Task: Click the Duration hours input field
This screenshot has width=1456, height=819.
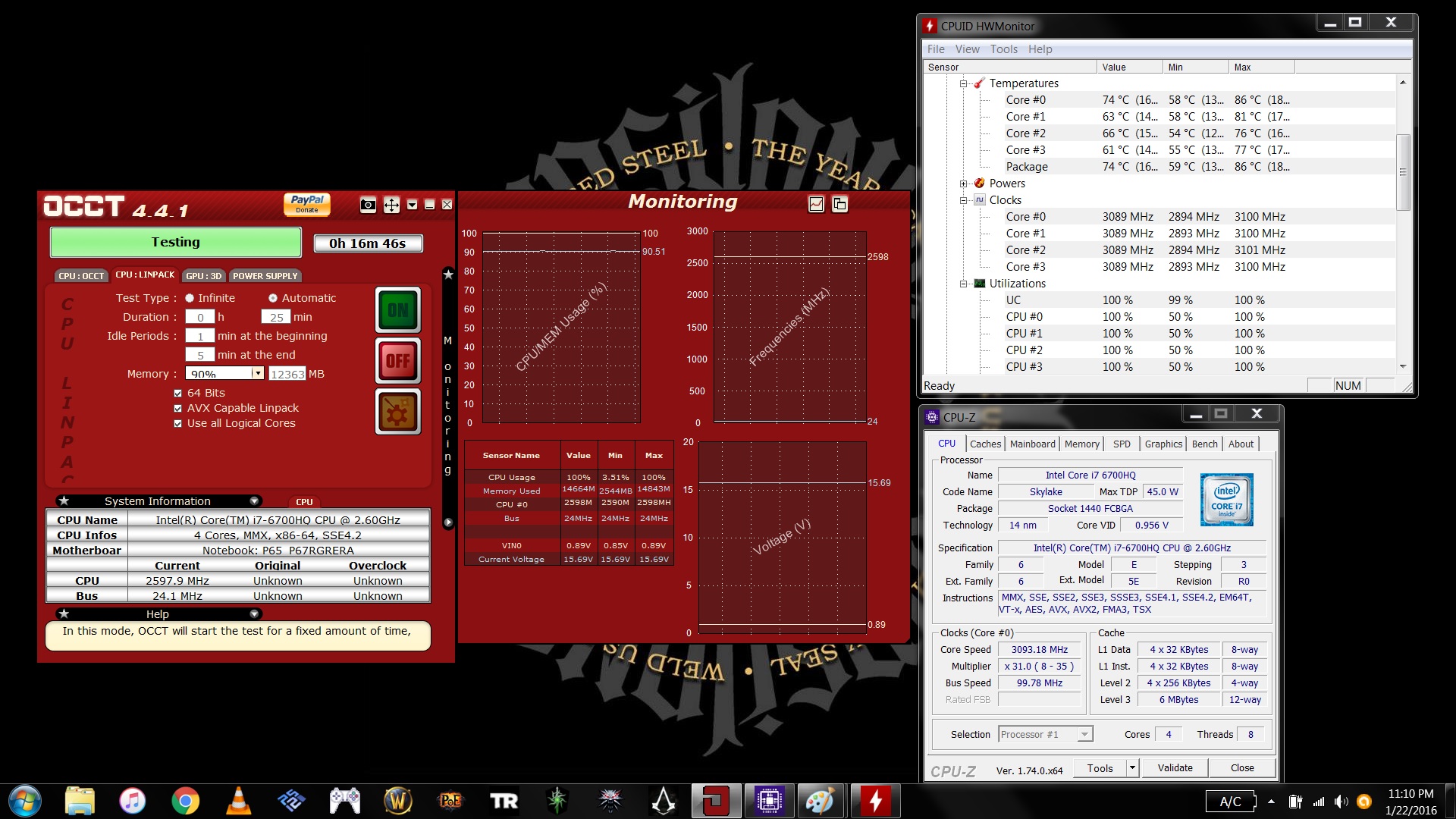Action: coord(200,317)
